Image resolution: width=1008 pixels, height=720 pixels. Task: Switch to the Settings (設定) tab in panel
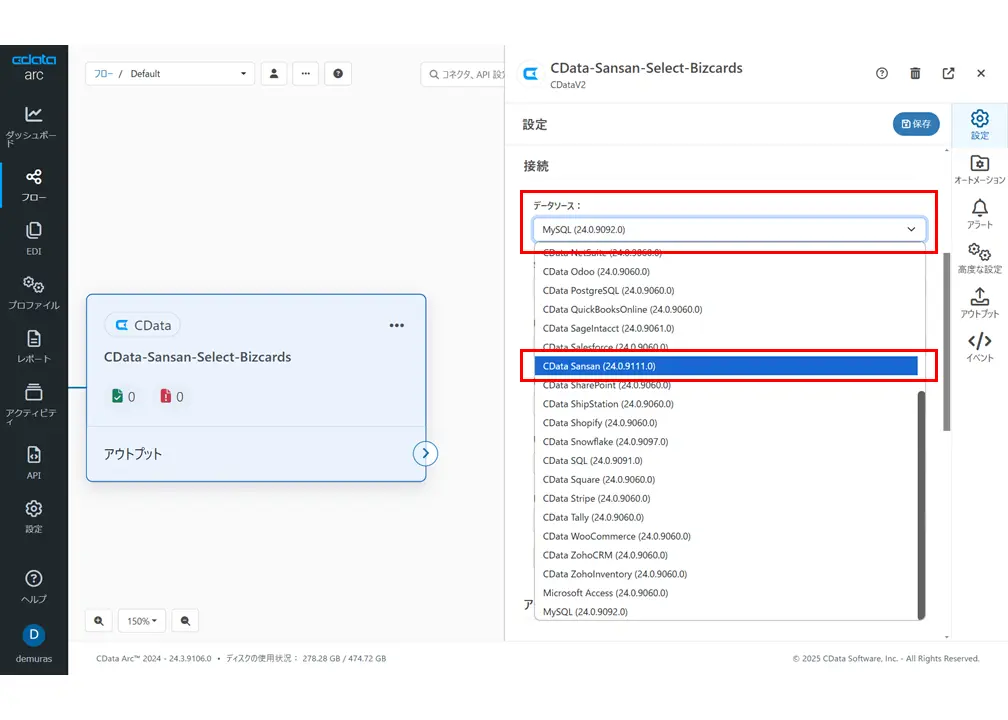click(x=980, y=124)
